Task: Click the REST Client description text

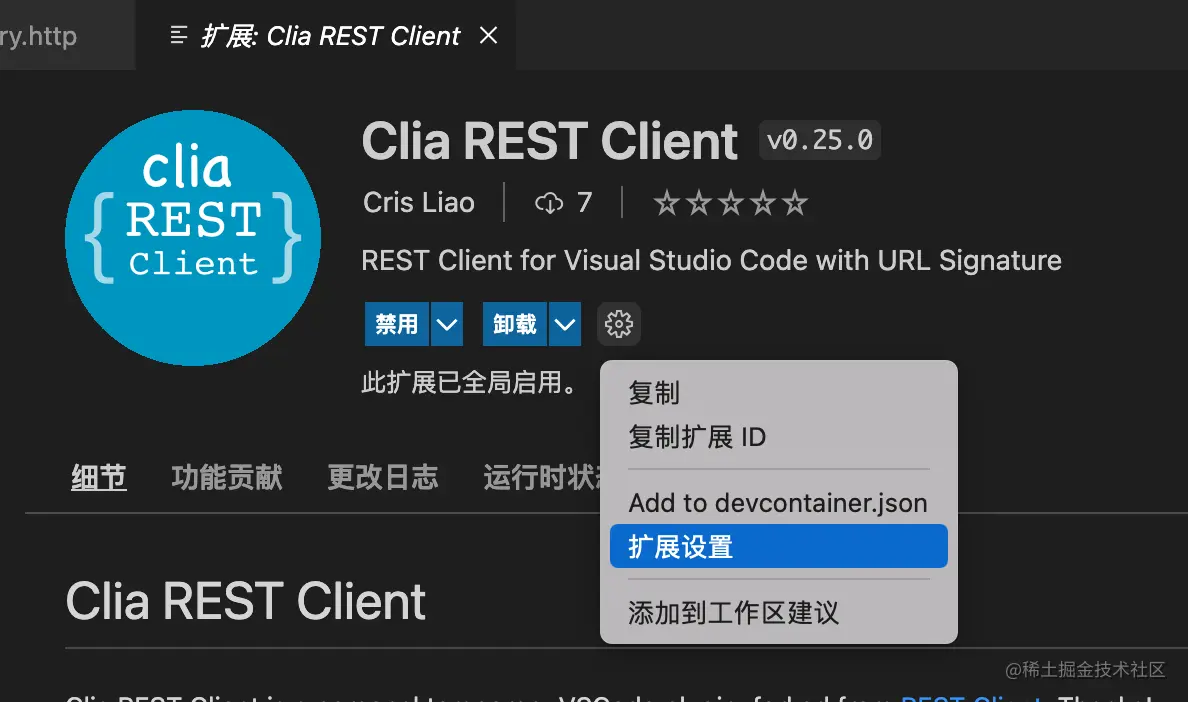Action: coord(711,261)
